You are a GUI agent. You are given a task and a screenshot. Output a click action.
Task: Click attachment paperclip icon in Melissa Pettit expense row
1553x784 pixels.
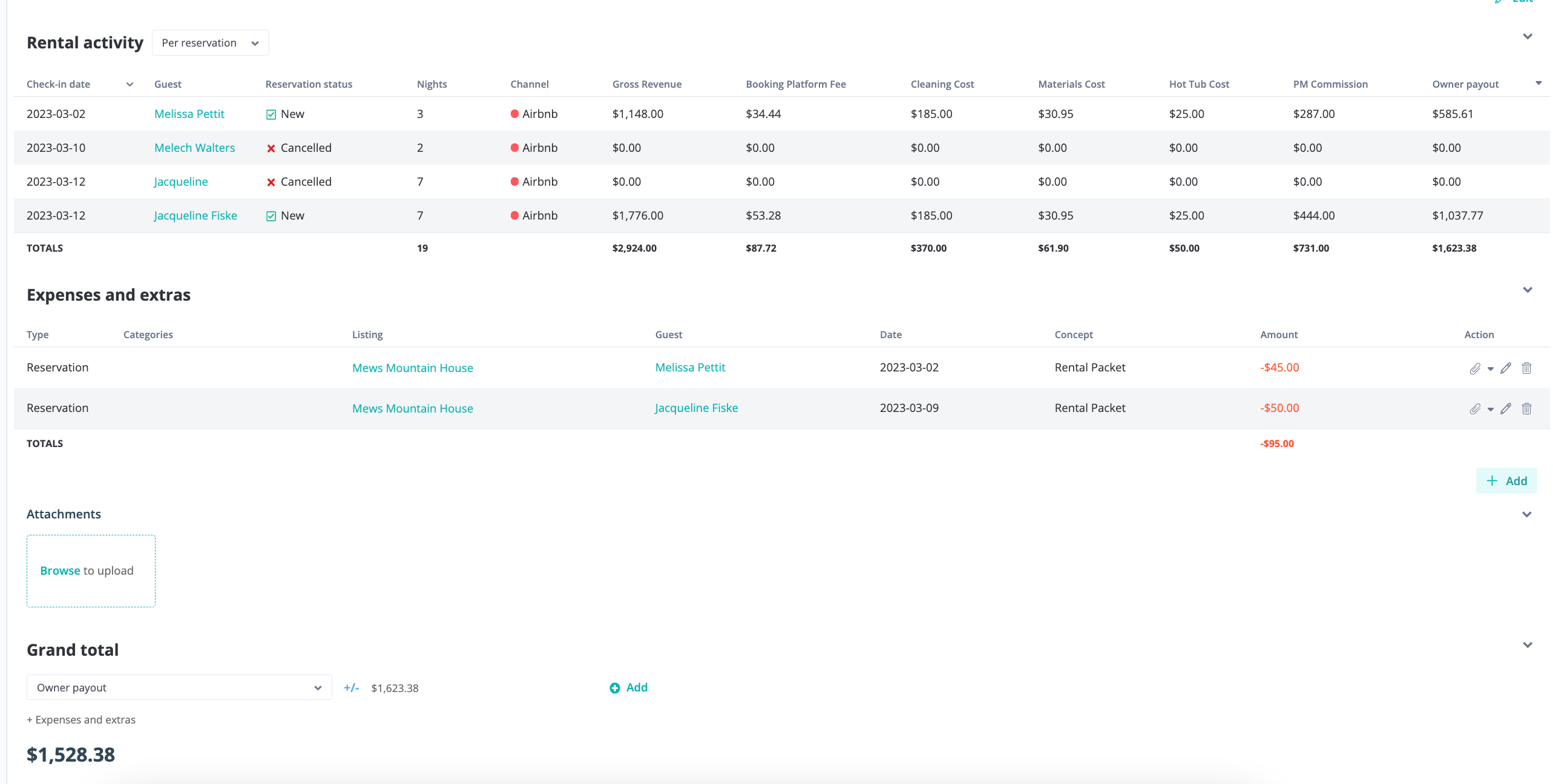click(x=1474, y=368)
